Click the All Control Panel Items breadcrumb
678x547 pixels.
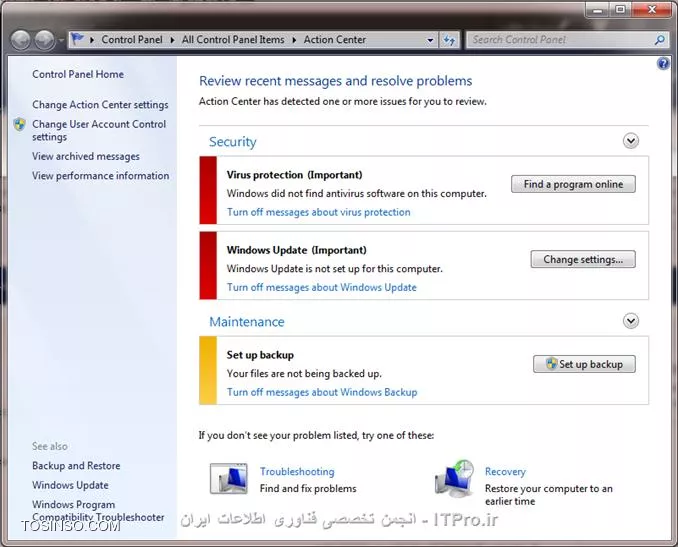click(233, 40)
